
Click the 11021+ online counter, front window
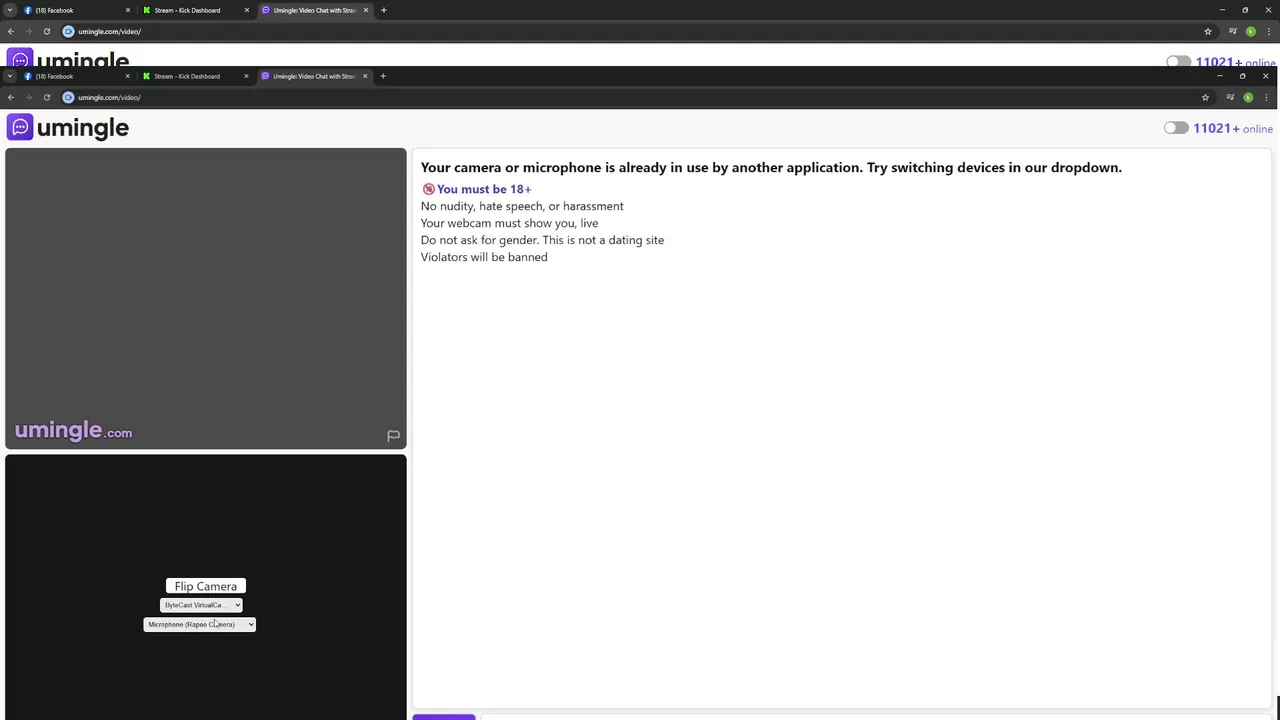pyautogui.click(x=1232, y=128)
